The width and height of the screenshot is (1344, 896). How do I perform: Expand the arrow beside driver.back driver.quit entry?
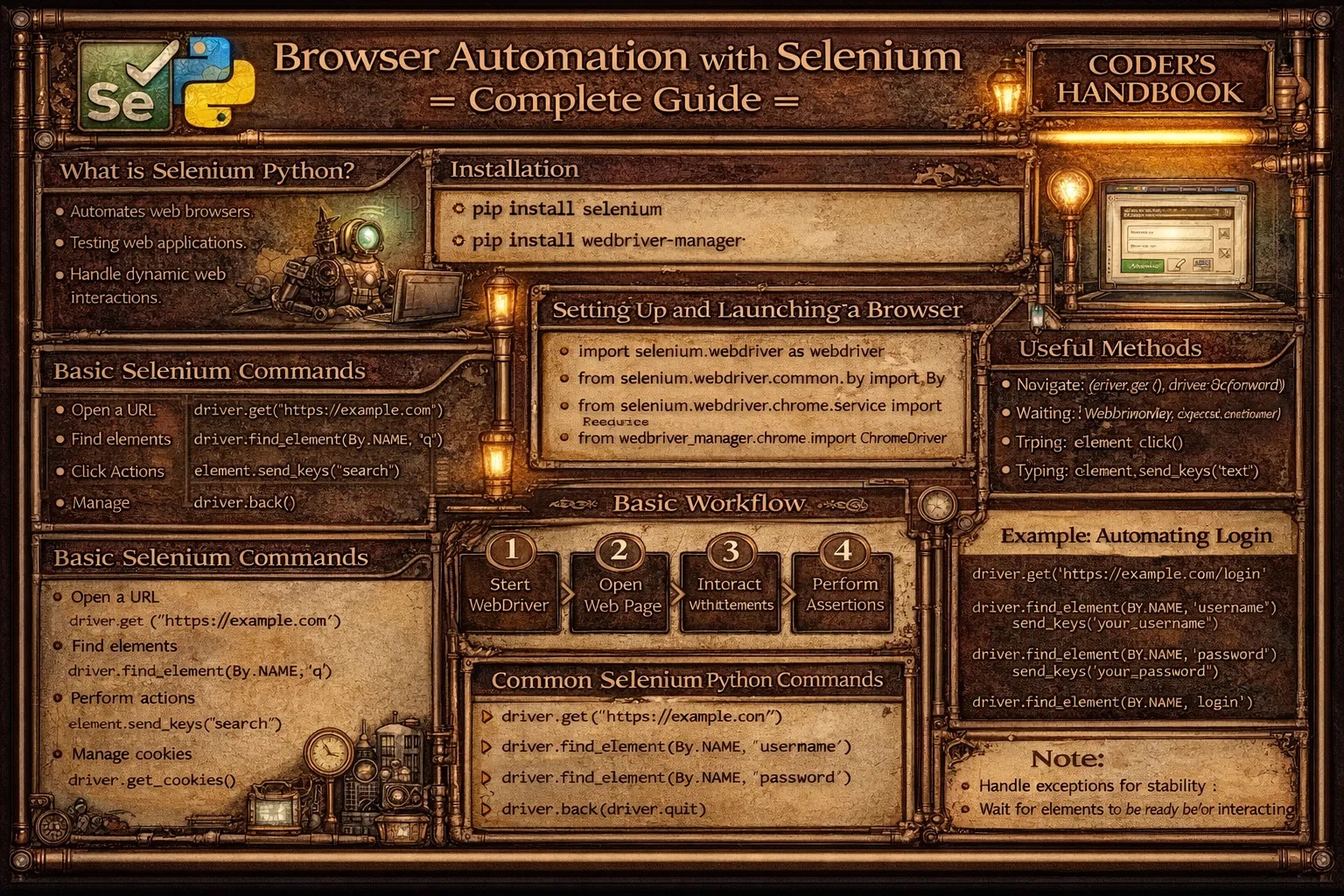pos(487,808)
